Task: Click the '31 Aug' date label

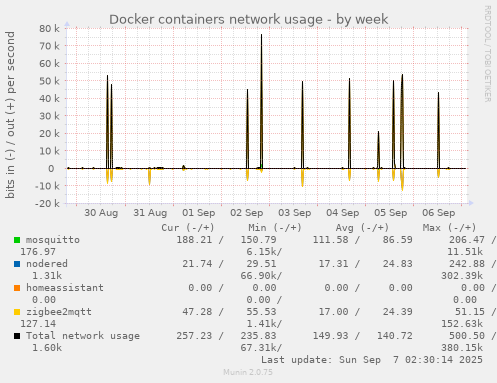Action: (150, 213)
